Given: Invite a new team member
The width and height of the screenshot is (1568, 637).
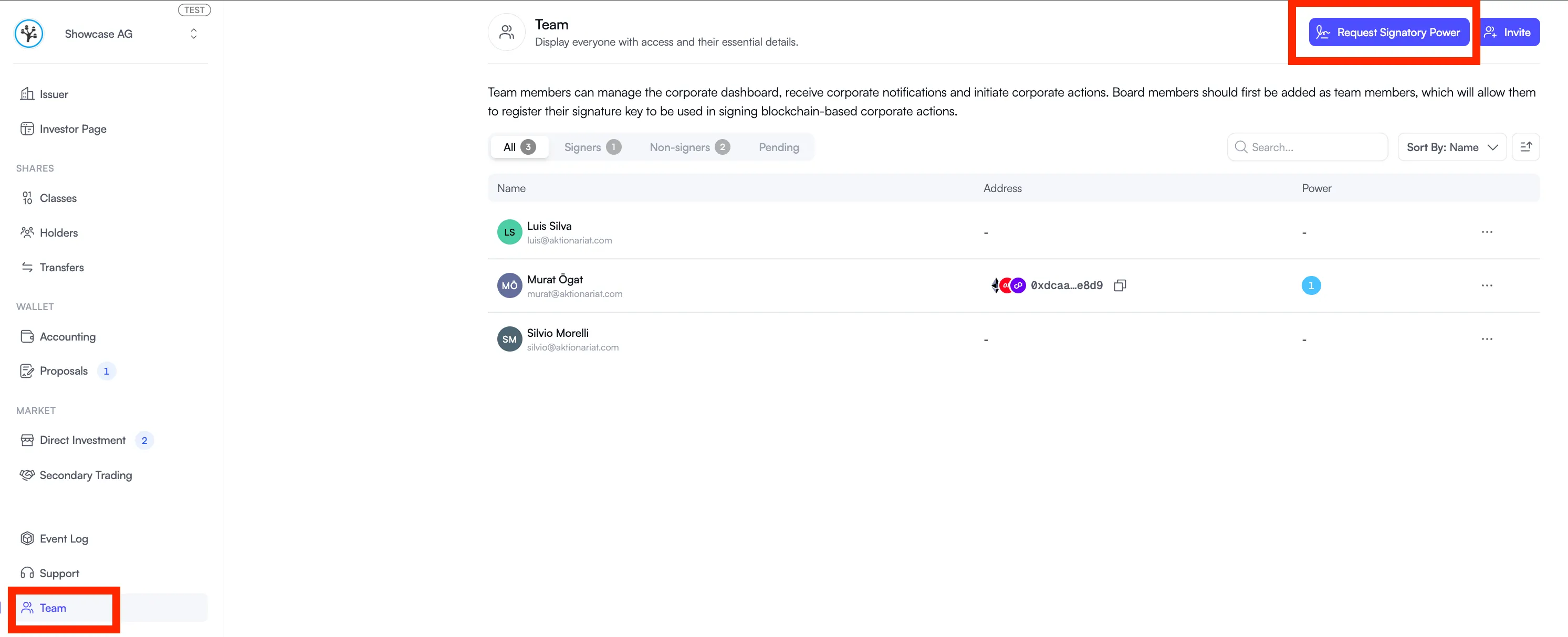Looking at the screenshot, I should [x=1509, y=32].
